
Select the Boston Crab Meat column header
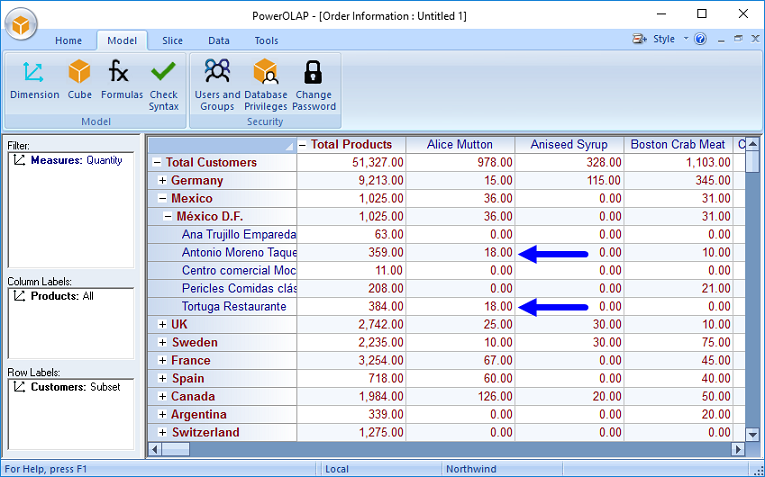coord(678,145)
